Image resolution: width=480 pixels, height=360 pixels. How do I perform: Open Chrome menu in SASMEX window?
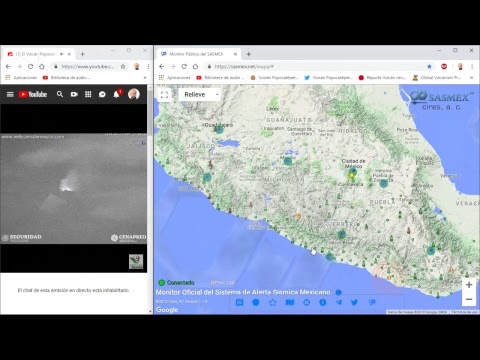tap(472, 67)
